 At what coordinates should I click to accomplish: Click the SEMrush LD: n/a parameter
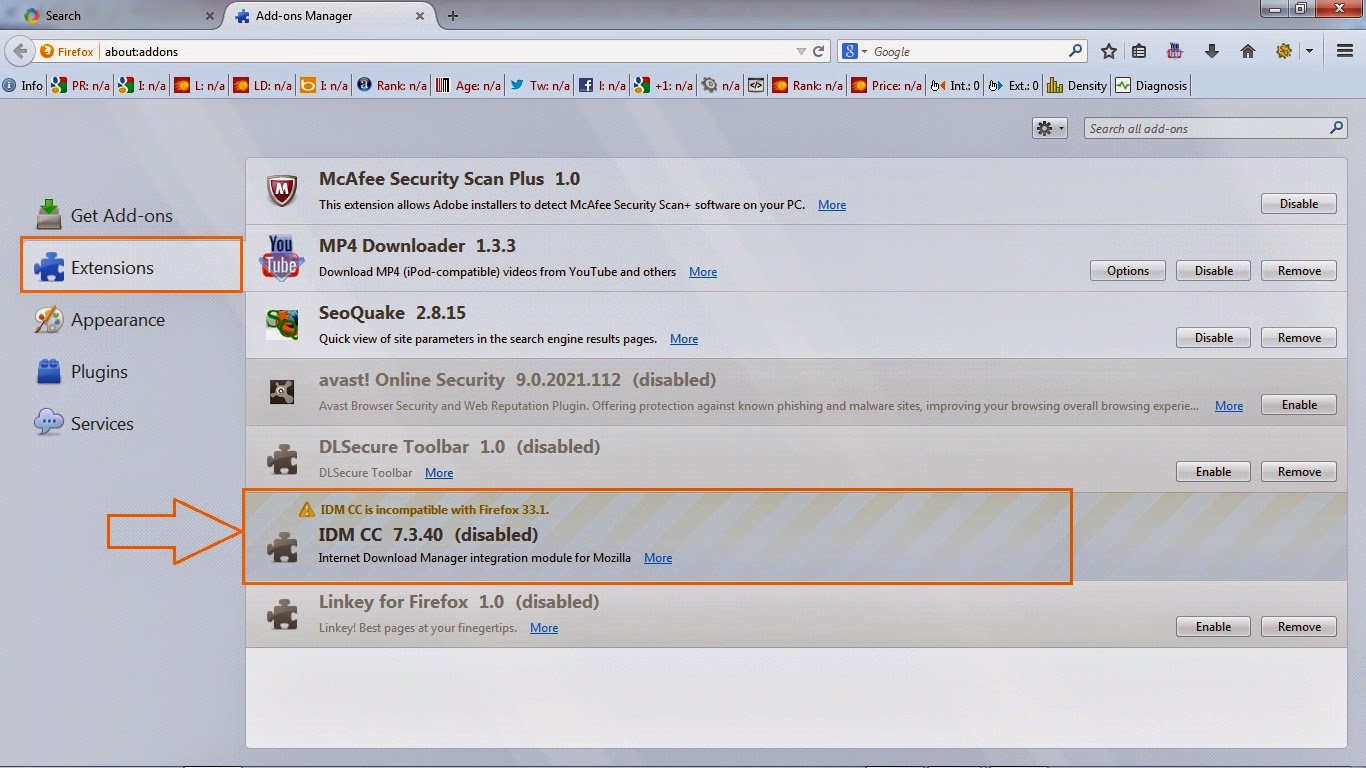(x=263, y=86)
